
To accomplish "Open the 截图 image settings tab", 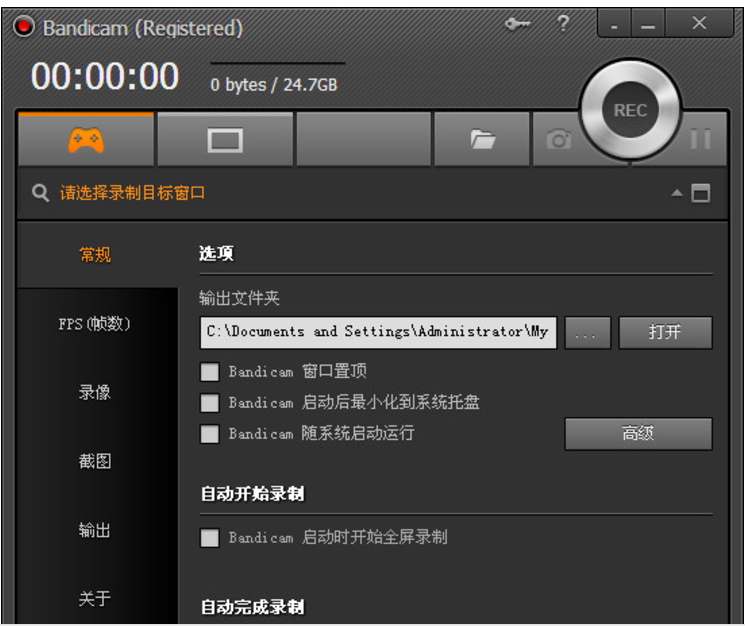I will 95,461.
